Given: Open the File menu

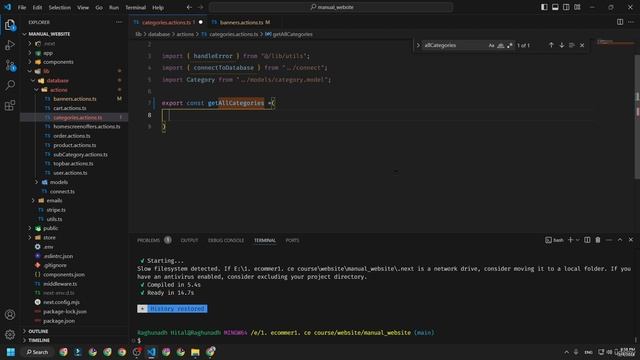Looking at the screenshot, I should (x=22, y=7).
